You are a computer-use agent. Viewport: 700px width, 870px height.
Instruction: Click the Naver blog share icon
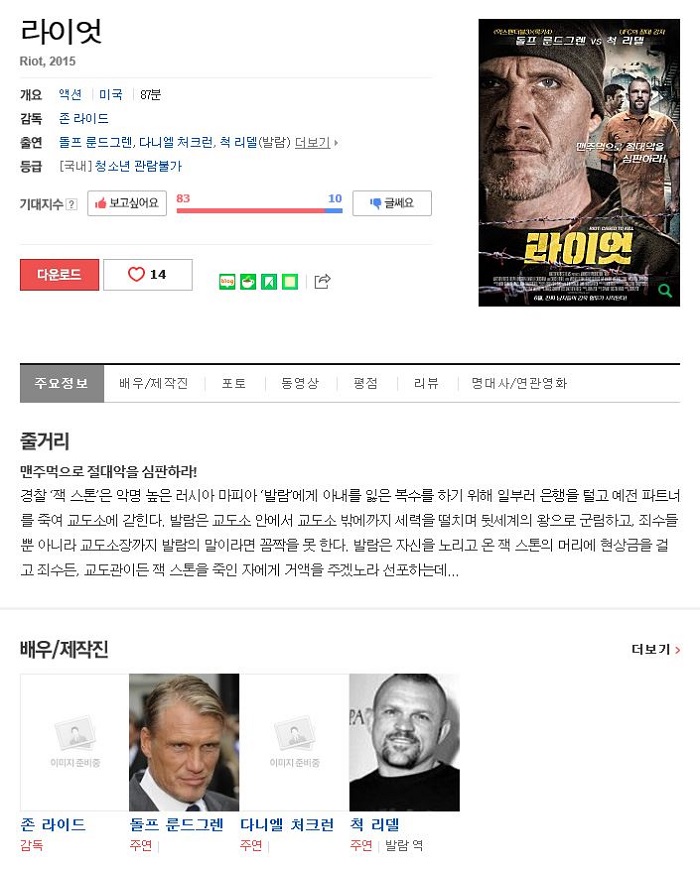click(227, 282)
